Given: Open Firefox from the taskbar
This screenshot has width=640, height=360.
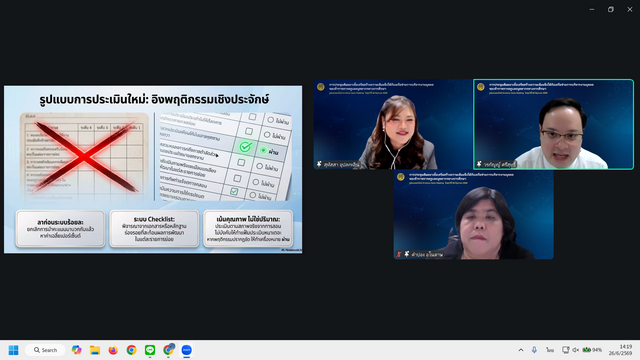Looking at the screenshot, I should pyautogui.click(x=113, y=350).
